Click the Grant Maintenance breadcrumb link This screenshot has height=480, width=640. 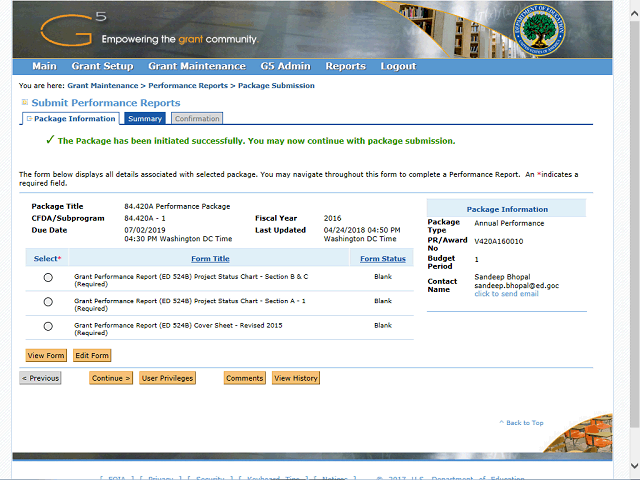coord(103,85)
